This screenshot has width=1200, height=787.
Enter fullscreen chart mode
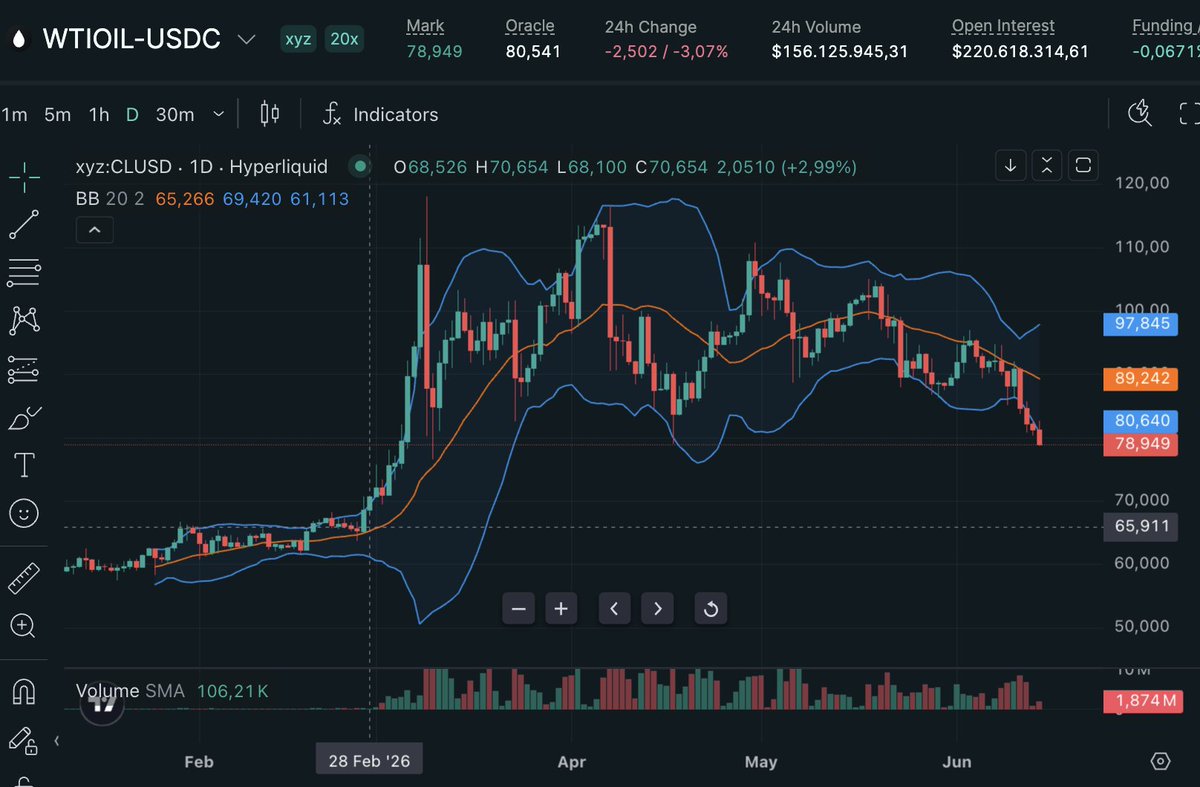click(x=1188, y=113)
